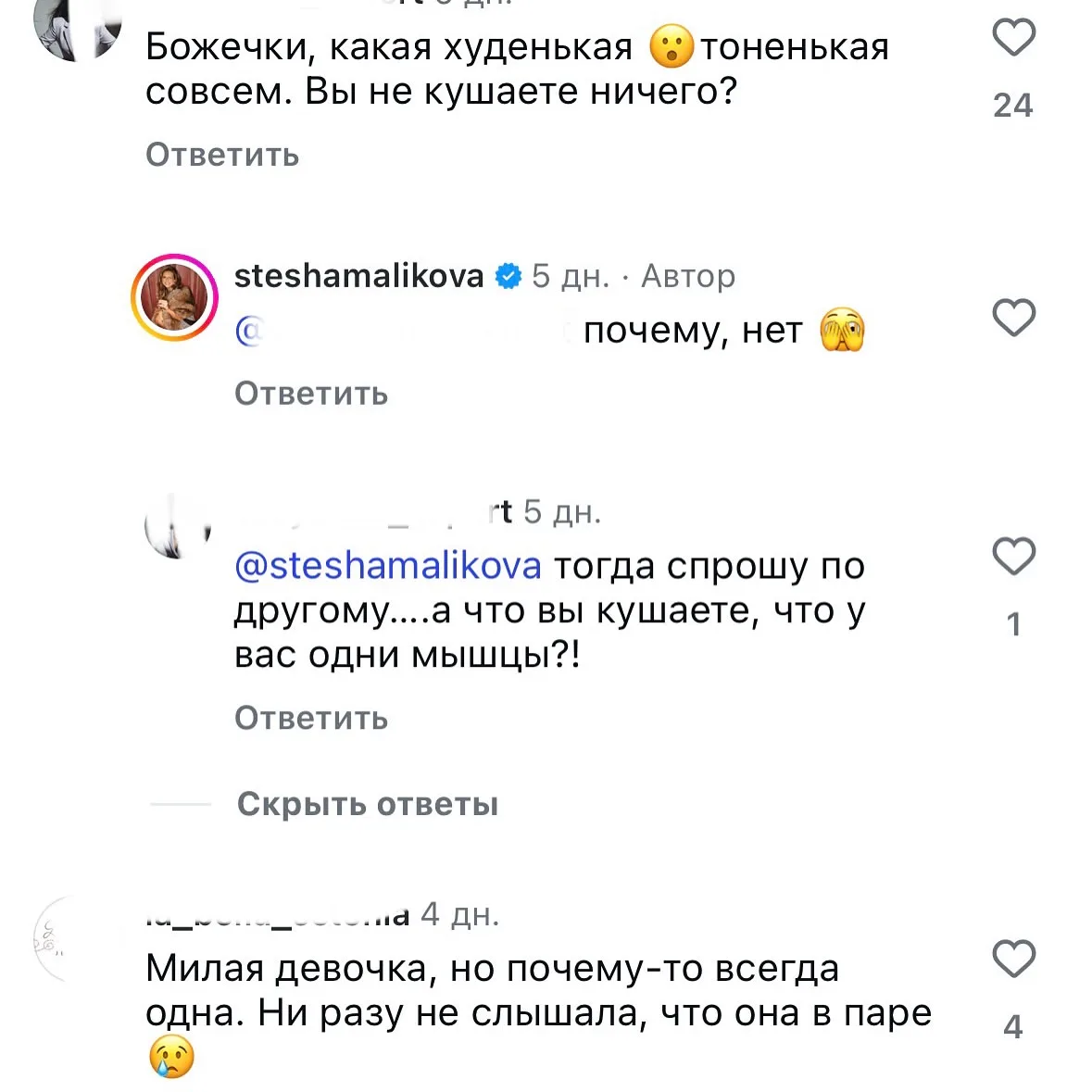Click the blue verified badge next to steshamalikova
Image resolution: width=1092 pixels, height=1092 pixels.
tap(508, 276)
